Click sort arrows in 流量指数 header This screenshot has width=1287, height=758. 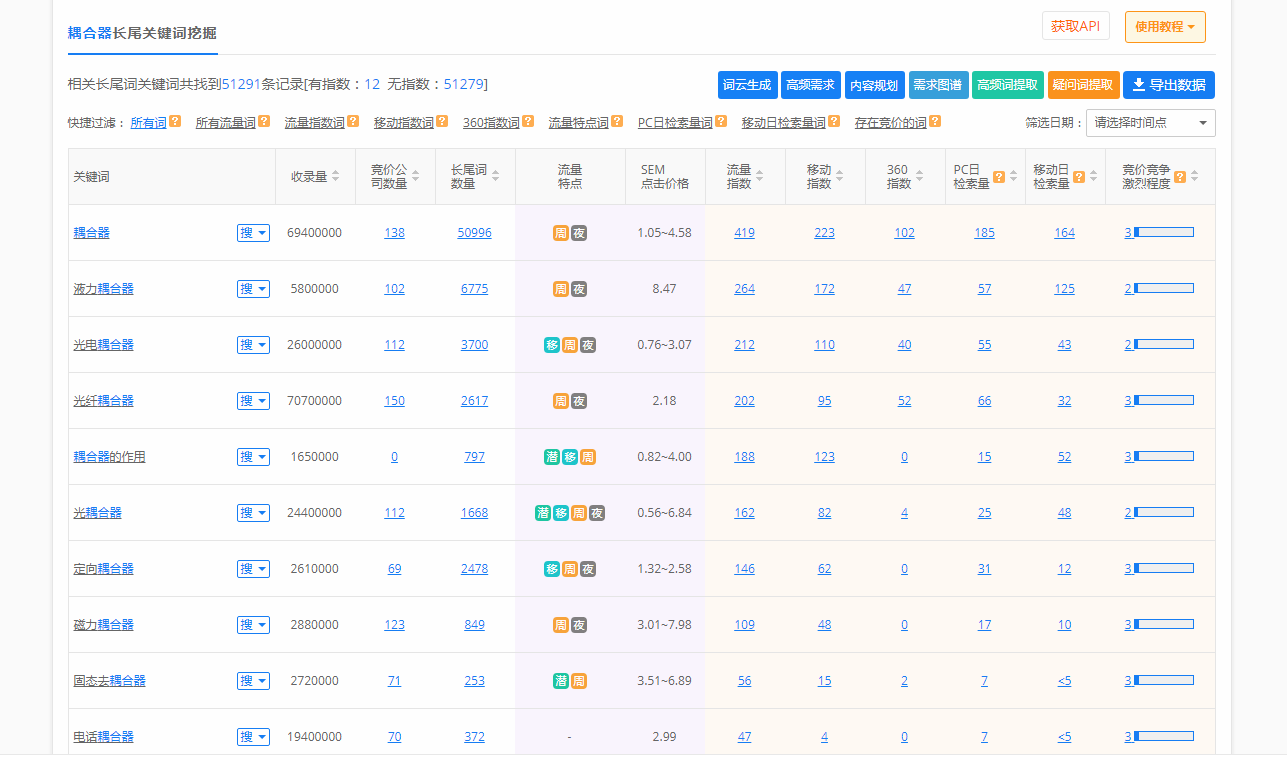click(760, 176)
